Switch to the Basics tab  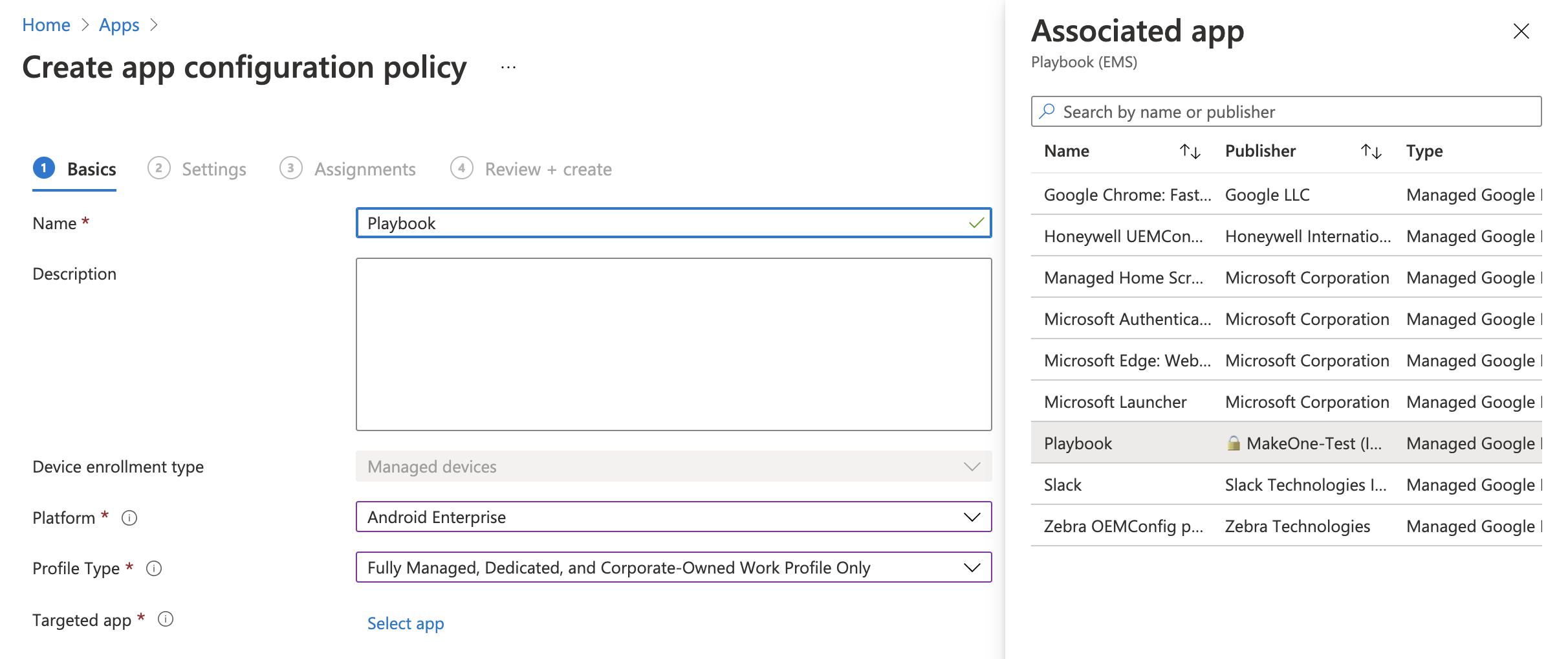point(74,169)
